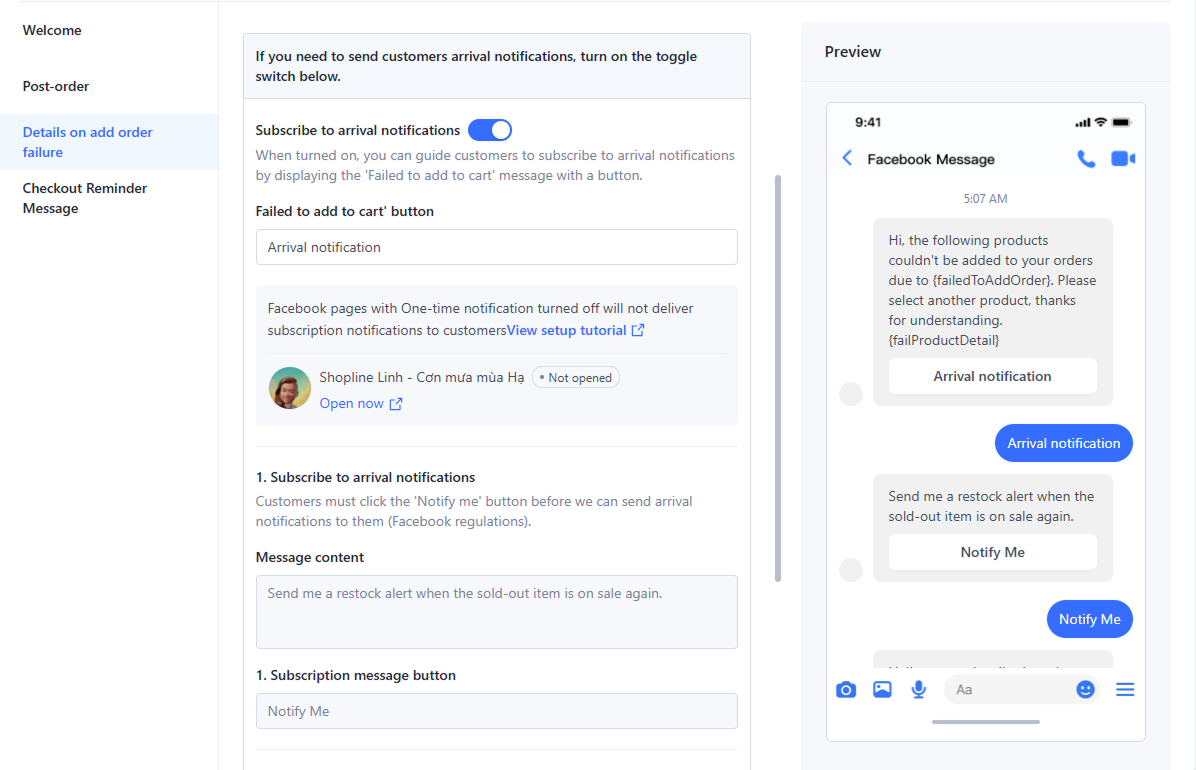Click the microphone icon in chat bar

pyautogui.click(x=918, y=689)
